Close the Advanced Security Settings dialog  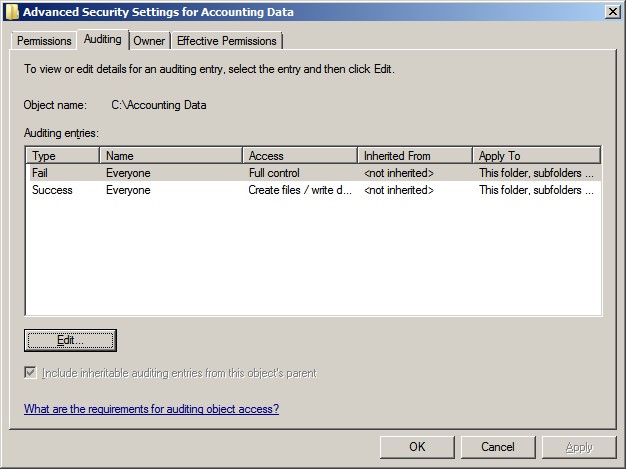click(x=611, y=11)
